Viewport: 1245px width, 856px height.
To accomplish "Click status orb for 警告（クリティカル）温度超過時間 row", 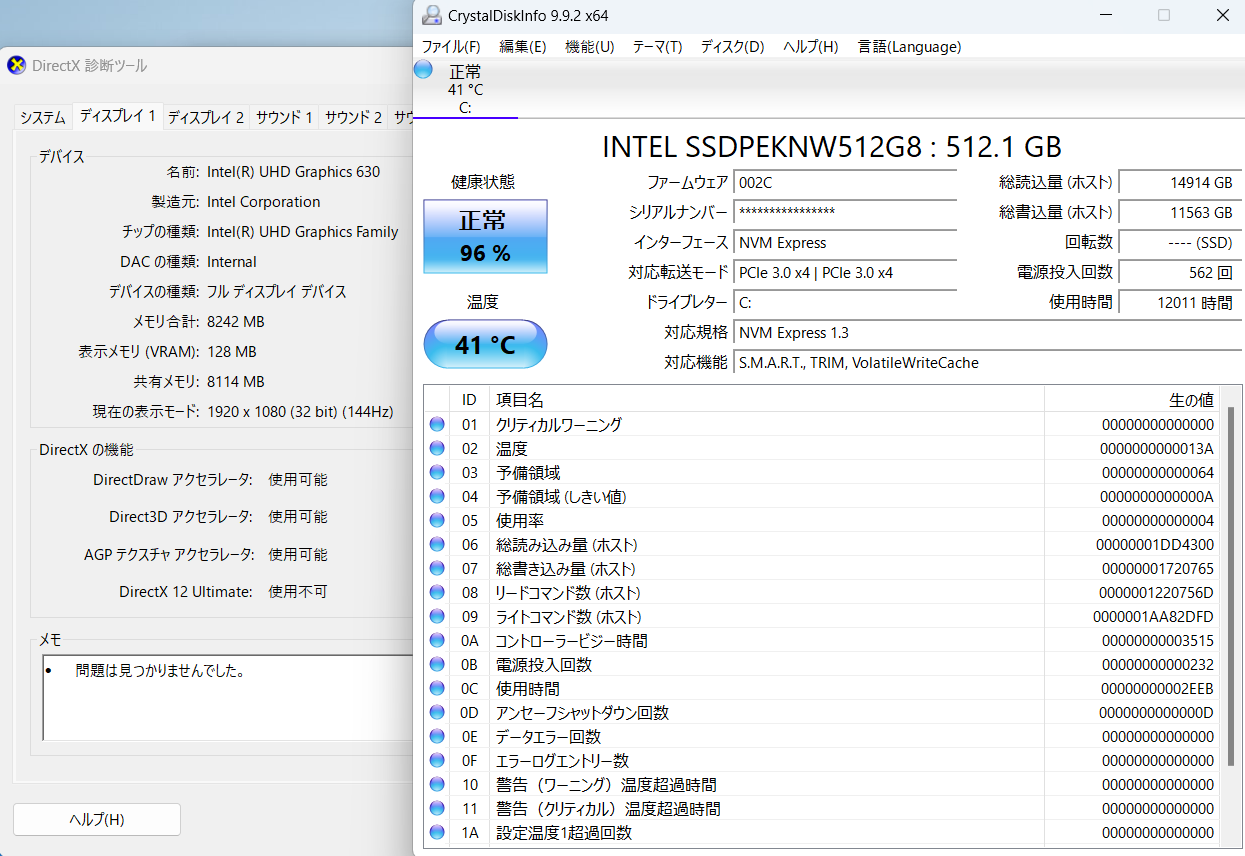I will 437,808.
